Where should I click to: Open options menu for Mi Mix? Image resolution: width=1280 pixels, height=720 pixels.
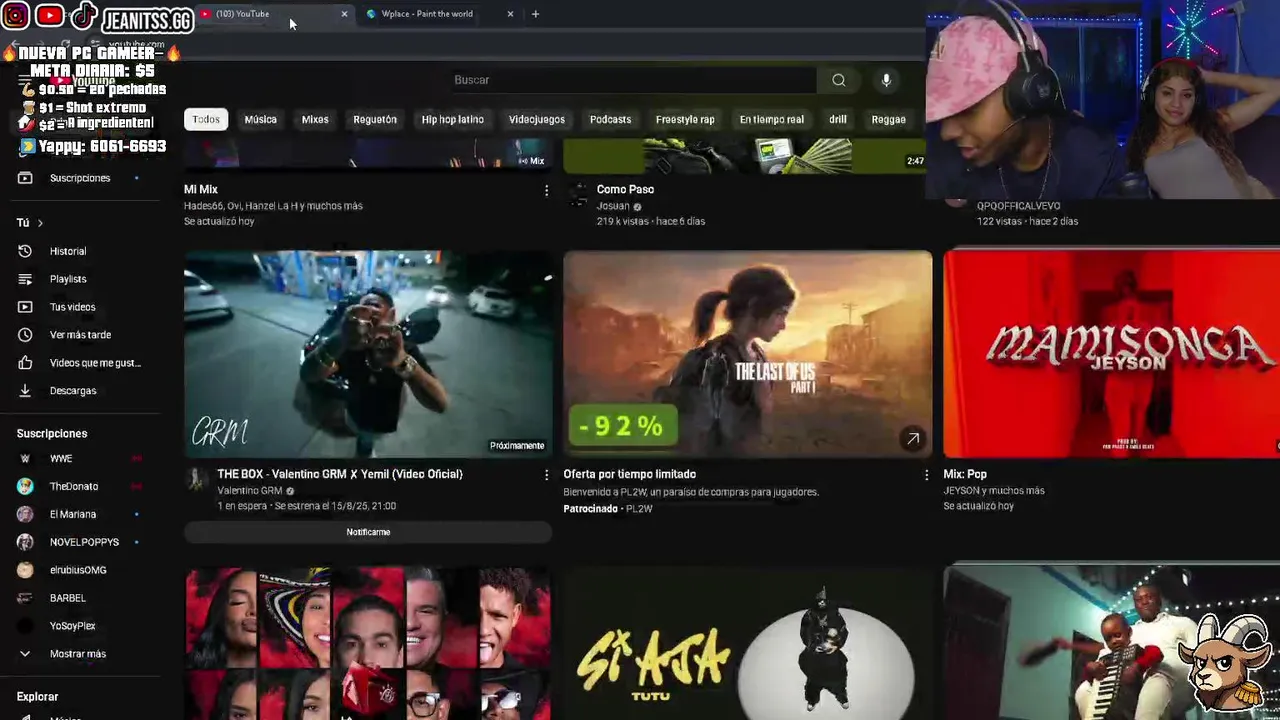(x=546, y=190)
